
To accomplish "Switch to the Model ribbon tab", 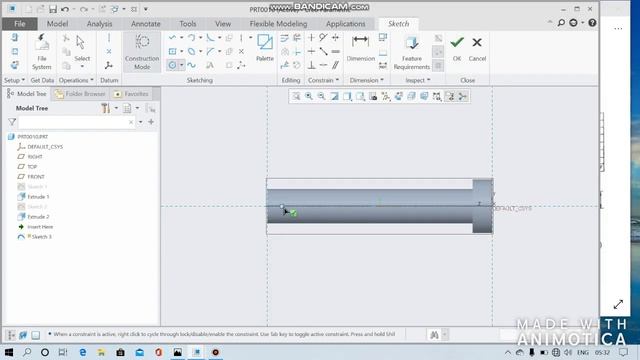I will click(x=57, y=24).
